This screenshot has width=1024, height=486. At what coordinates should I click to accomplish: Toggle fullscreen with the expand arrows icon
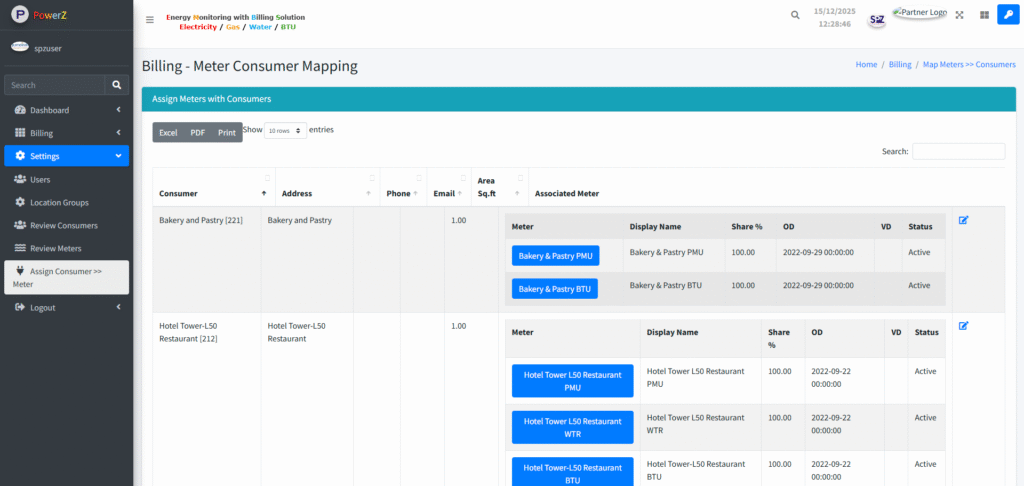click(x=959, y=15)
